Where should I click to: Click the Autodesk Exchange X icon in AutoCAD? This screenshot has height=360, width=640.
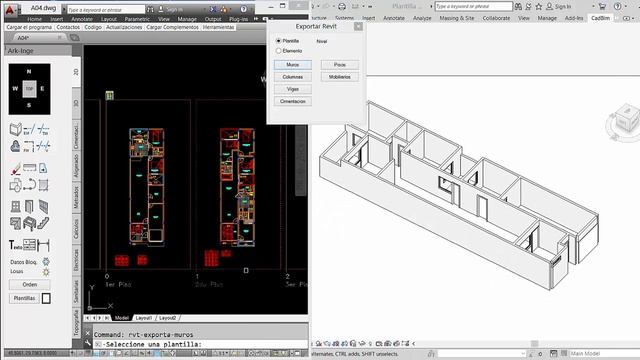point(213,9)
